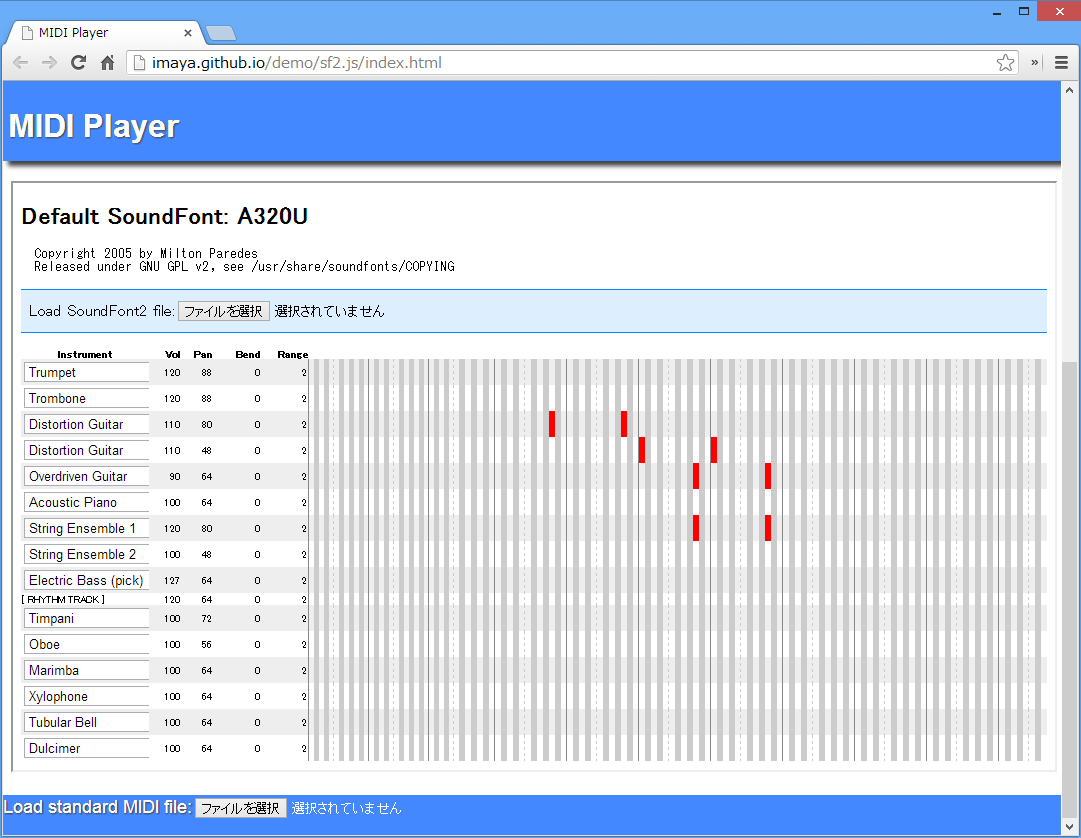Click the Electric Bass (pick) instrument field
The height and width of the screenshot is (838, 1081).
[x=86, y=581]
